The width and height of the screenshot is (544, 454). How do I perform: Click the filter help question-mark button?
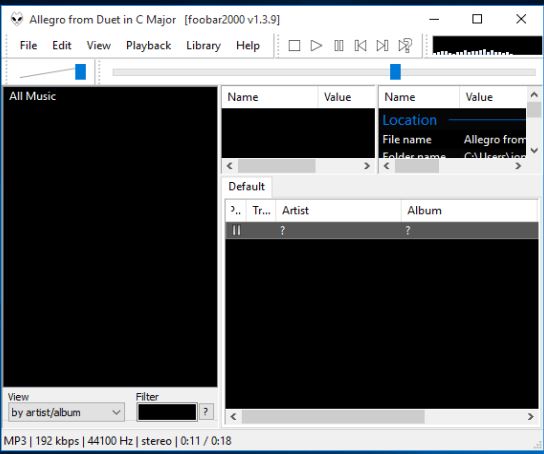tap(206, 412)
